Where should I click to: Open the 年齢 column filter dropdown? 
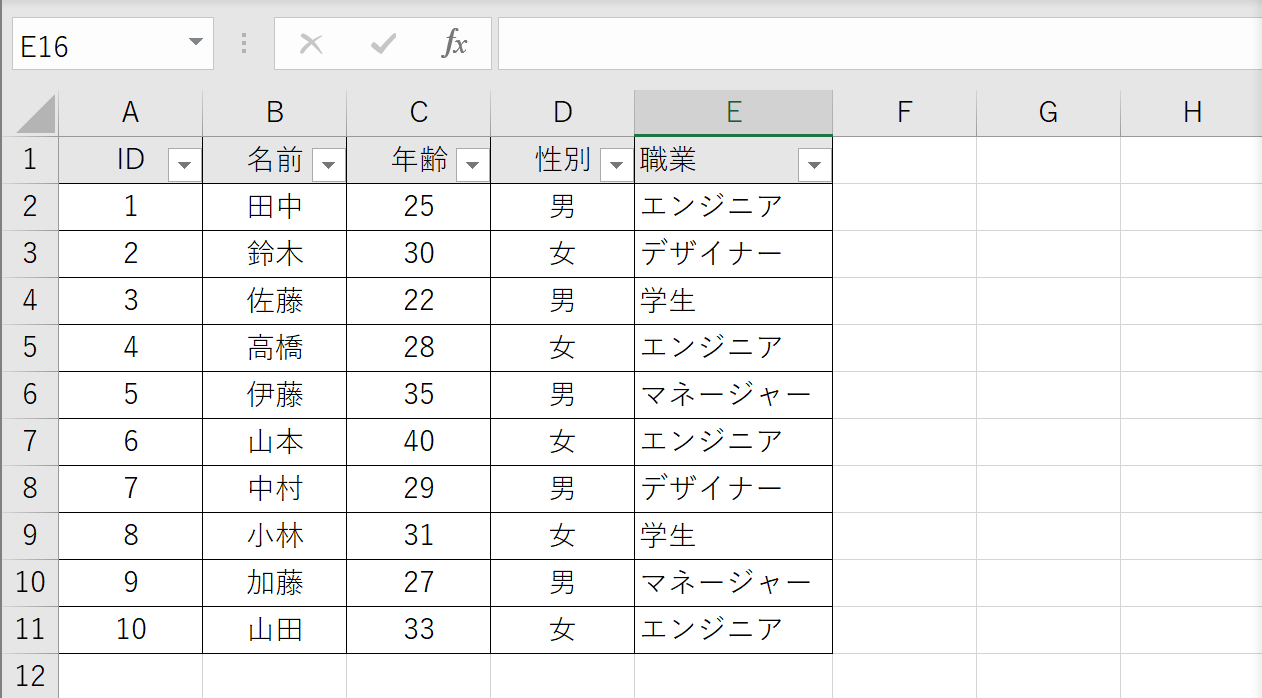(472, 162)
